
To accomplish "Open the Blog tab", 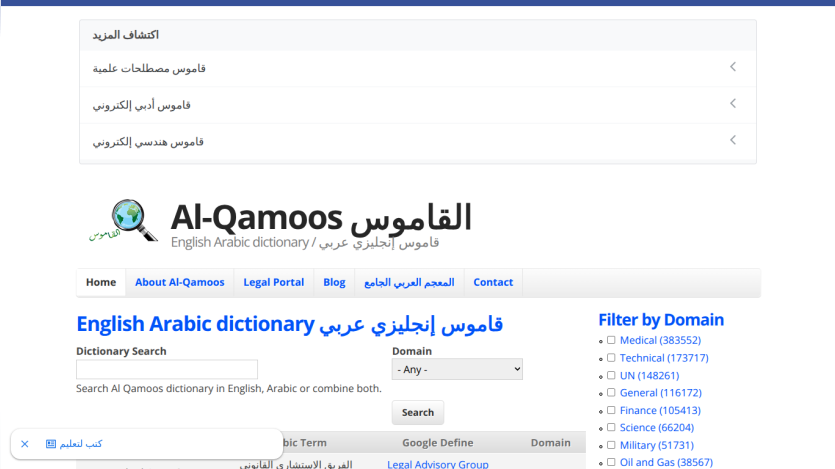I will 334,283.
